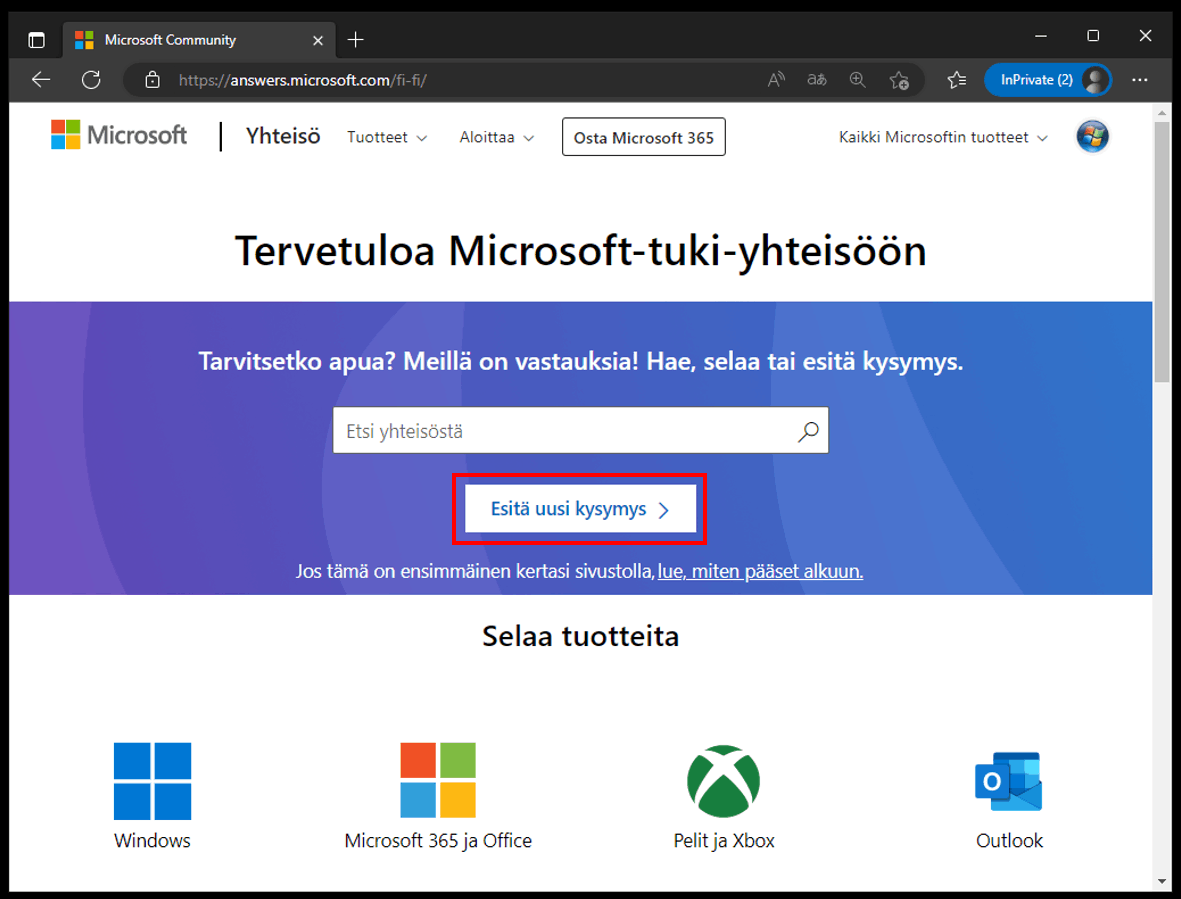This screenshot has height=899, width=1181.
Task: Click the Outlook text label
Action: [x=1009, y=840]
